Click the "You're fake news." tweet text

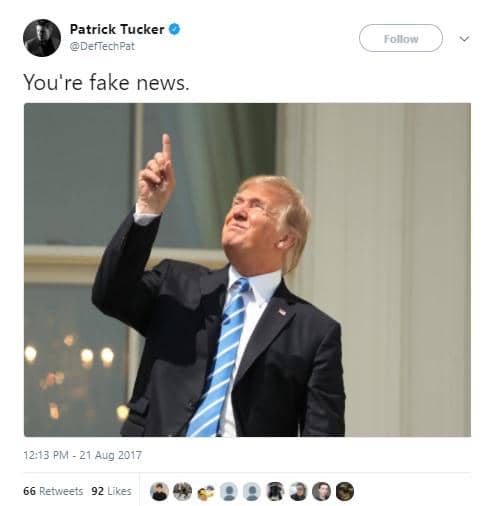106,82
